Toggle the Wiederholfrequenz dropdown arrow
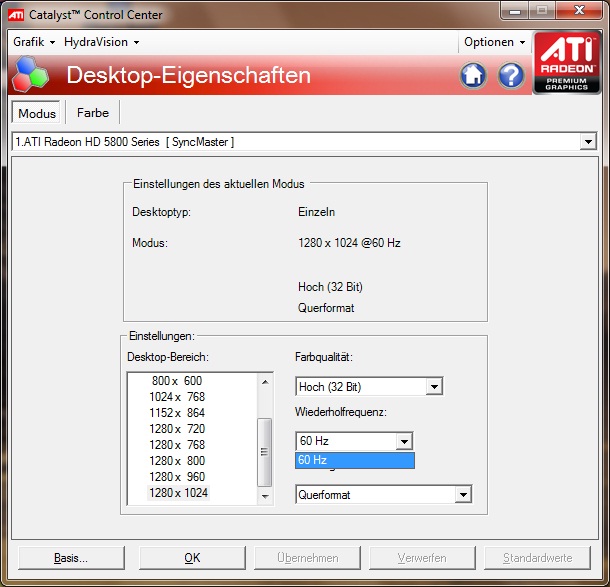This screenshot has width=610, height=587. pyautogui.click(x=404, y=441)
